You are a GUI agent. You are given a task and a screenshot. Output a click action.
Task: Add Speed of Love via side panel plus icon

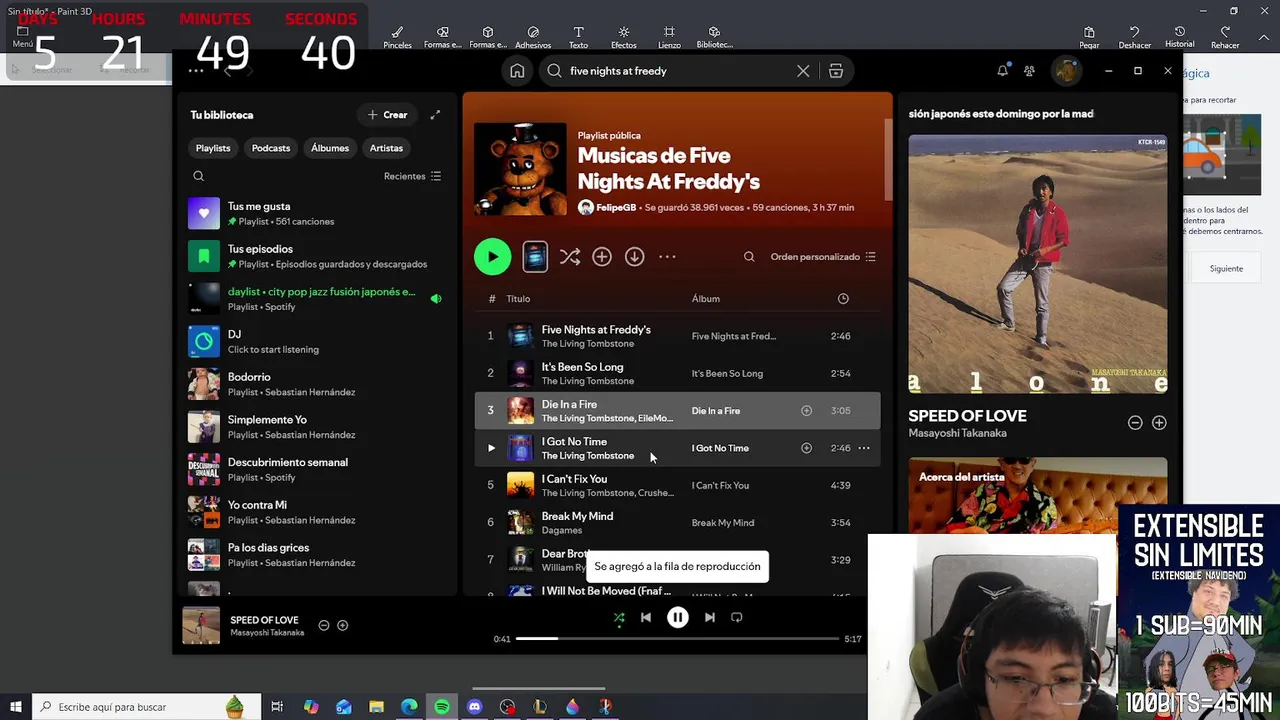(x=1159, y=423)
